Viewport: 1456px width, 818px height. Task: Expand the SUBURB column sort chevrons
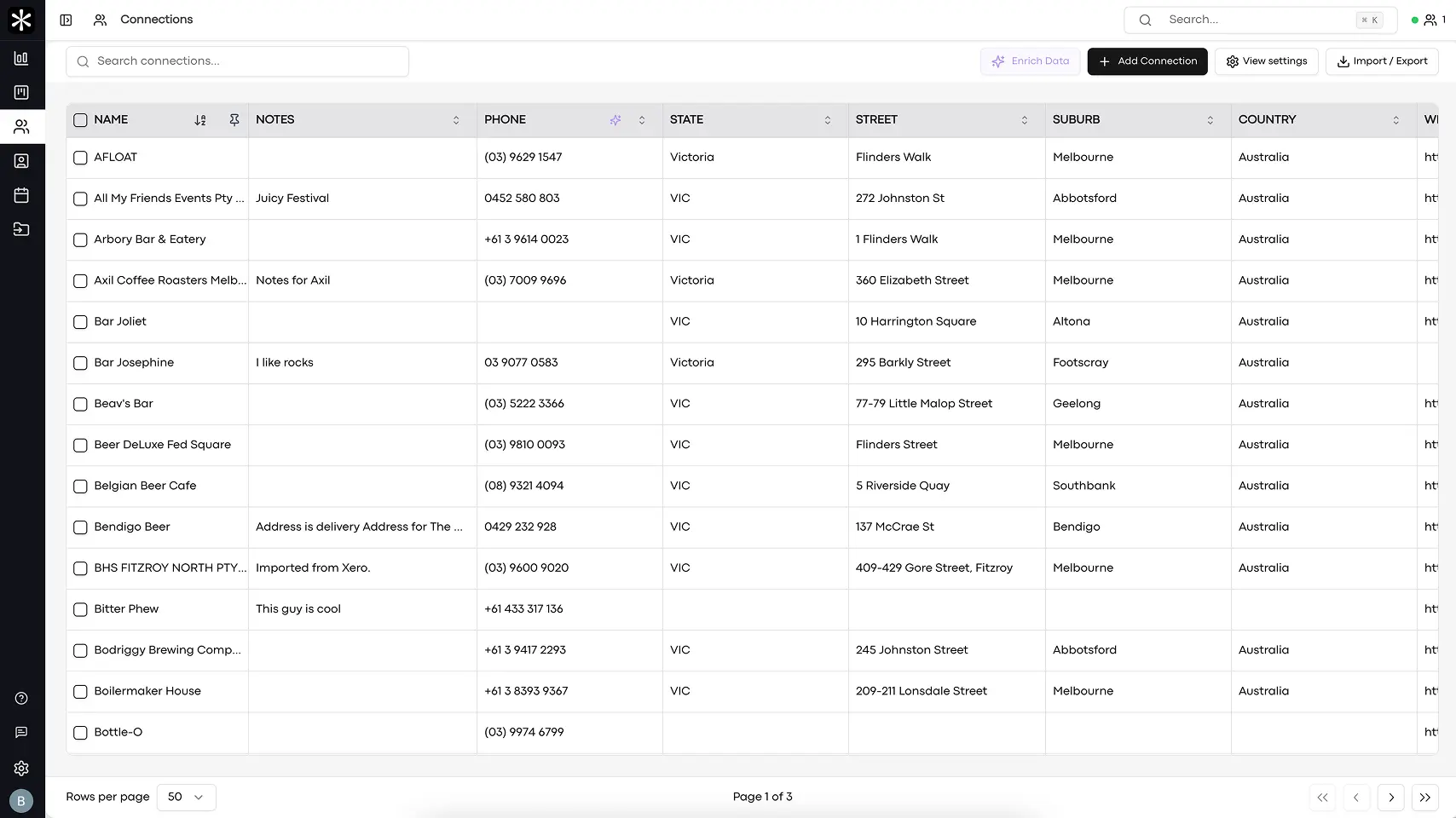(x=1210, y=120)
